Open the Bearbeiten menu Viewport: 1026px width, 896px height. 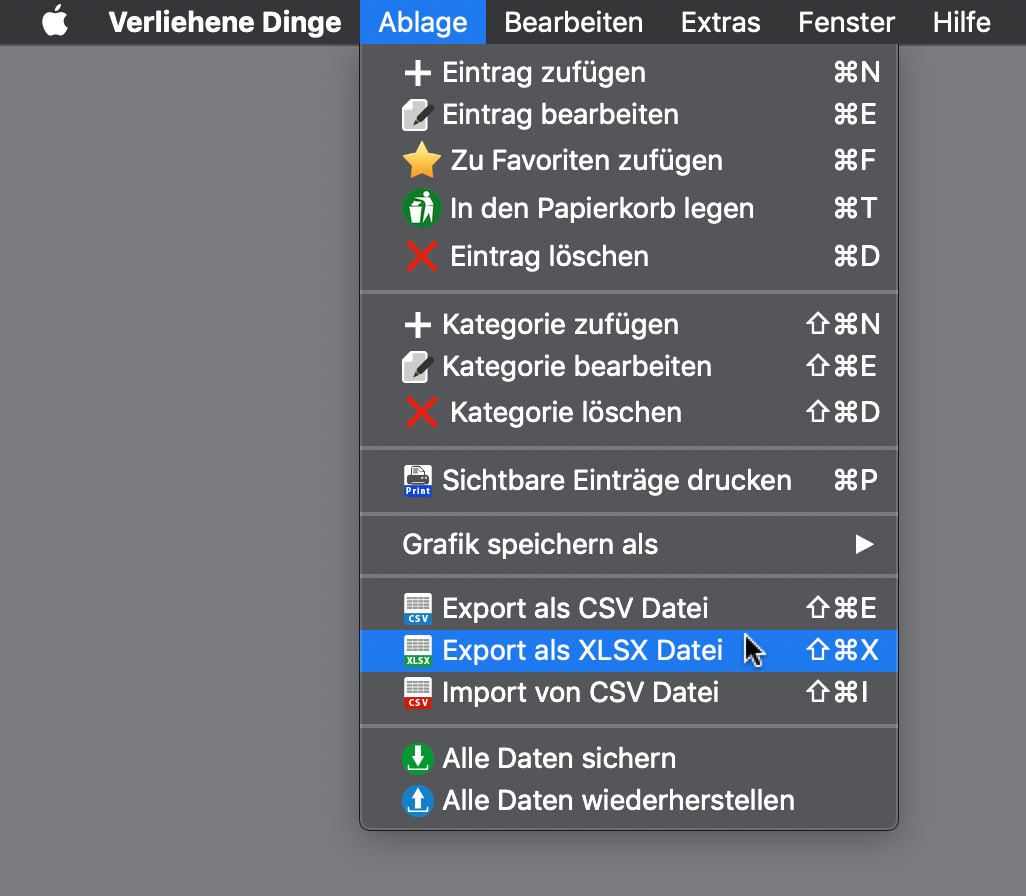point(573,22)
